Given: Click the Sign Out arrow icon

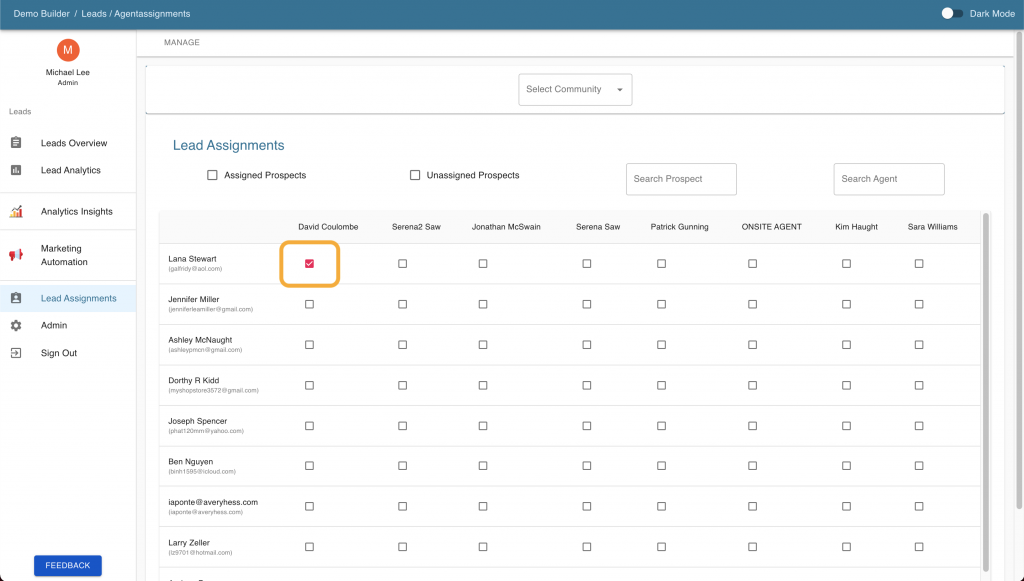Looking at the screenshot, I should click(16, 353).
